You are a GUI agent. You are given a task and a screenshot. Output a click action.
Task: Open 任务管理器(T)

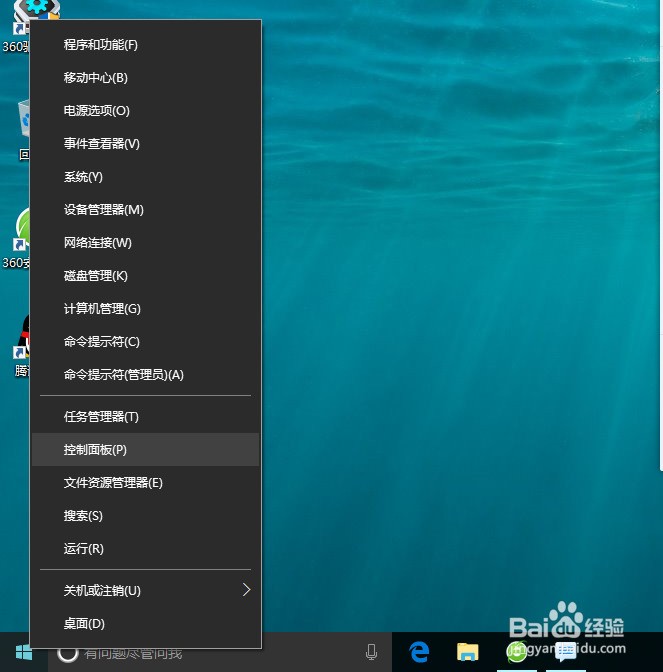pyautogui.click(x=145, y=417)
